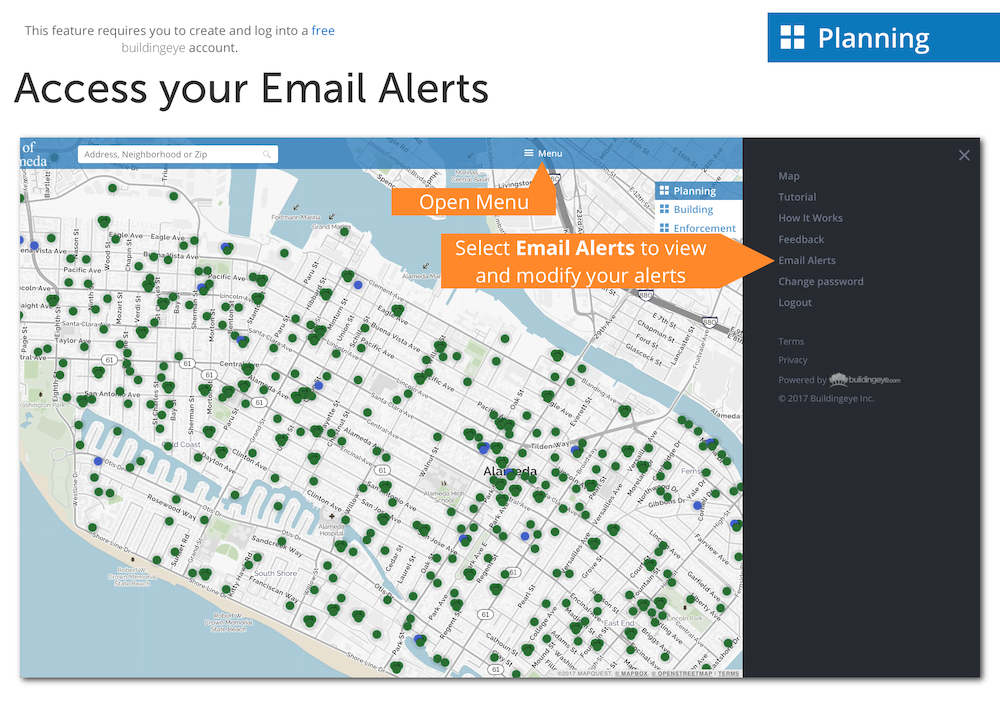
Task: Click the South Shore label on the map
Action: click(x=275, y=573)
